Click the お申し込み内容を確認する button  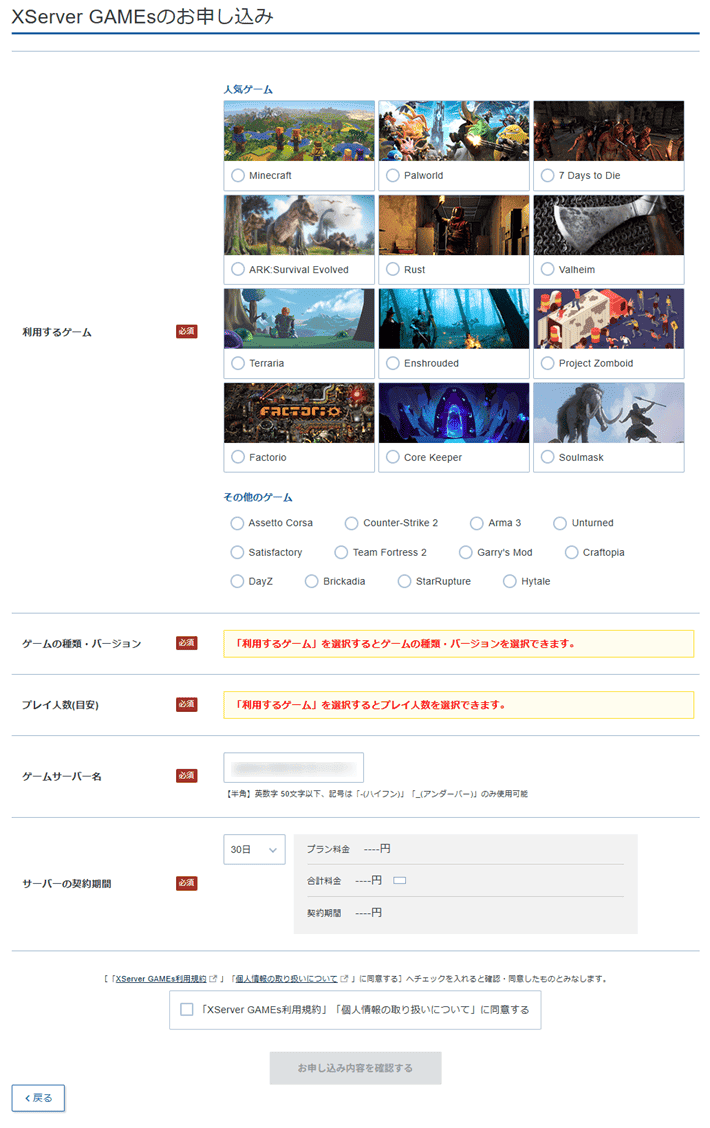(x=355, y=1068)
